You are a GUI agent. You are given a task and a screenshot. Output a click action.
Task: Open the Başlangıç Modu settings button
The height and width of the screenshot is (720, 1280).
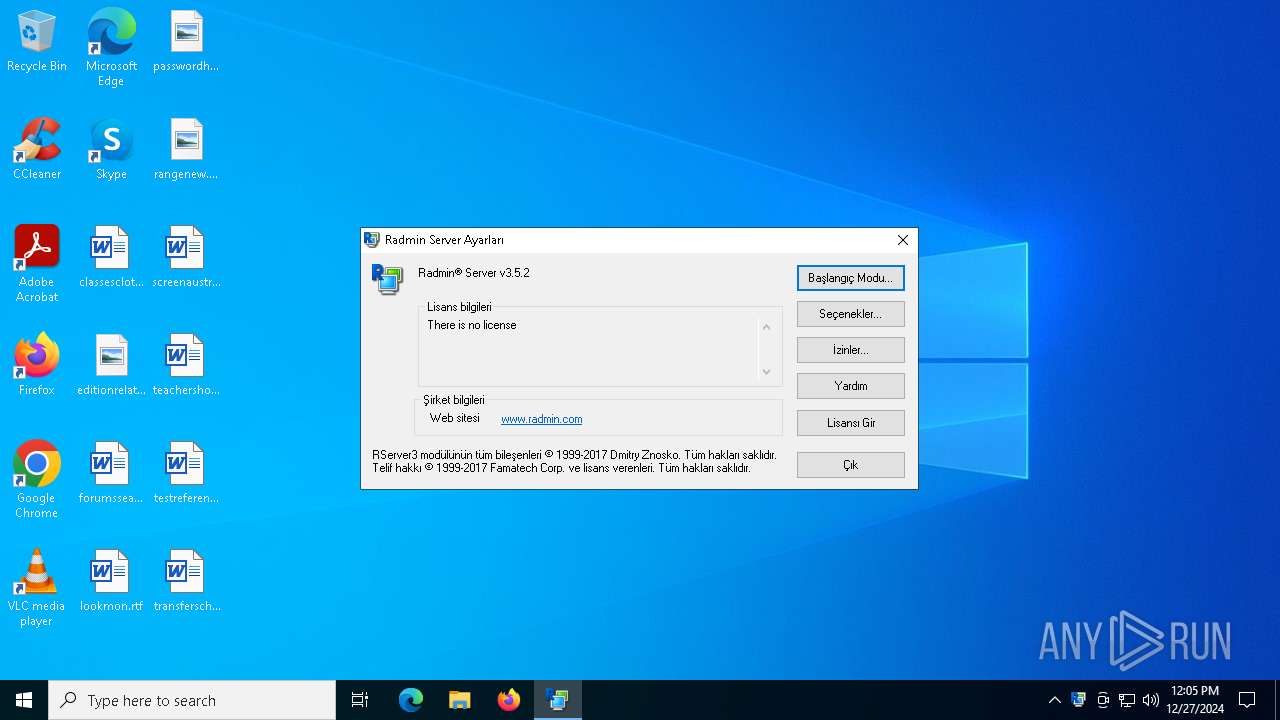850,278
